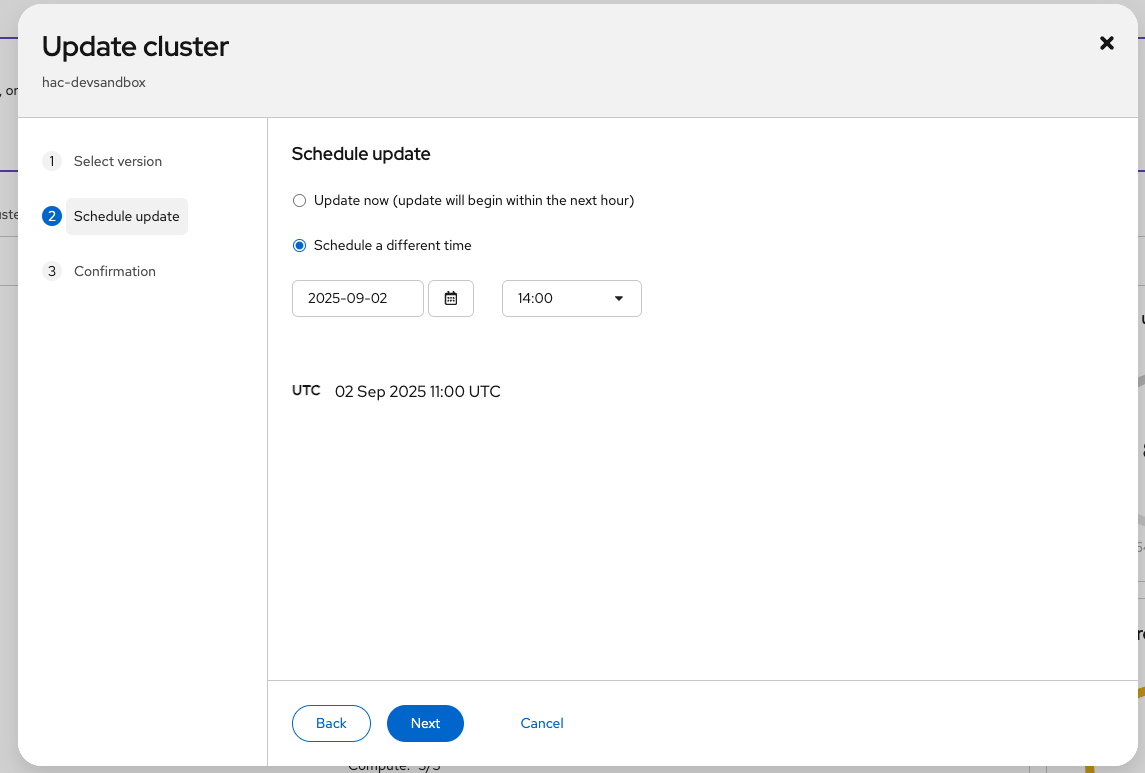Cancel the cluster update

coord(542,723)
